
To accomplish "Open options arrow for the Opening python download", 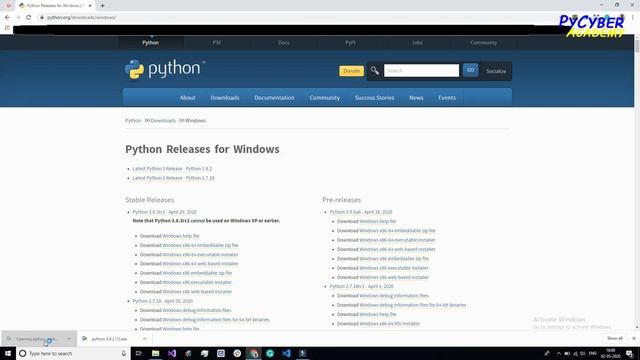I will coord(69,339).
